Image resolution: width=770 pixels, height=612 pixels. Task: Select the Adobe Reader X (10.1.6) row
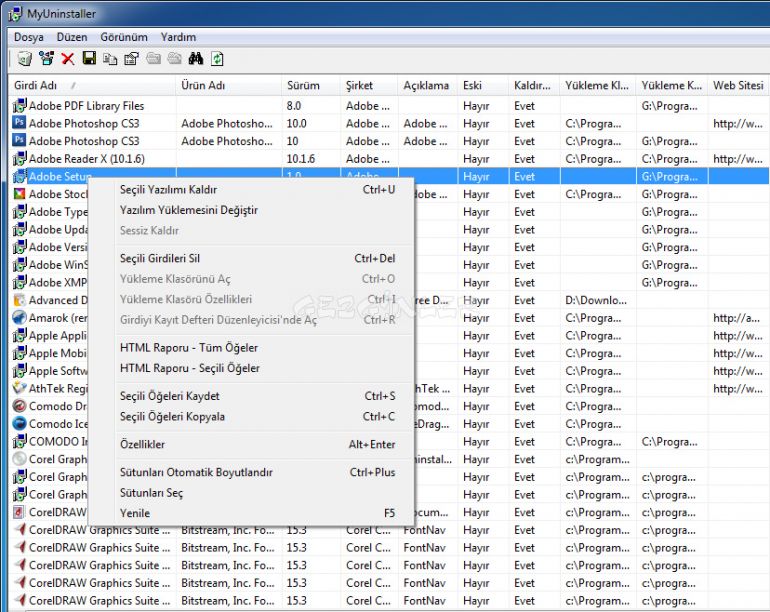(x=86, y=159)
